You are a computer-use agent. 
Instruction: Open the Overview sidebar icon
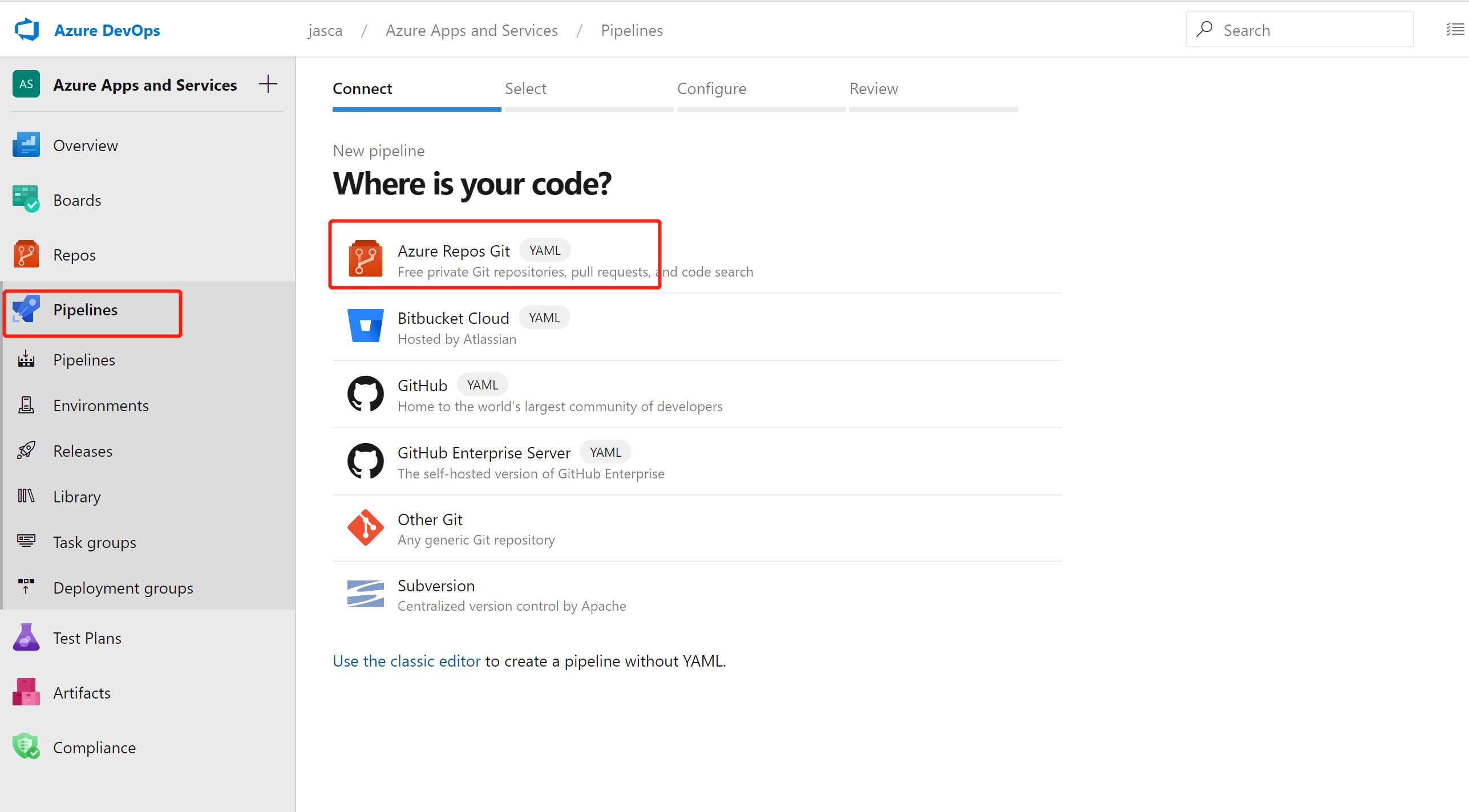26,145
